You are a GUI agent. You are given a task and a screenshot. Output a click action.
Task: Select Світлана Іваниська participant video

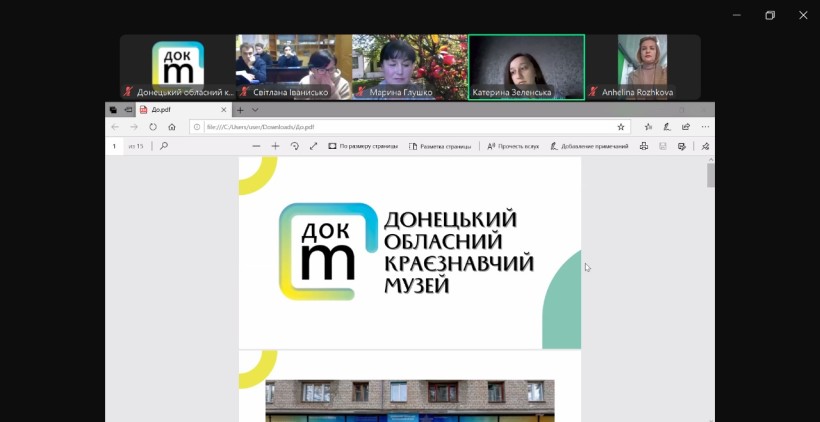[293, 67]
